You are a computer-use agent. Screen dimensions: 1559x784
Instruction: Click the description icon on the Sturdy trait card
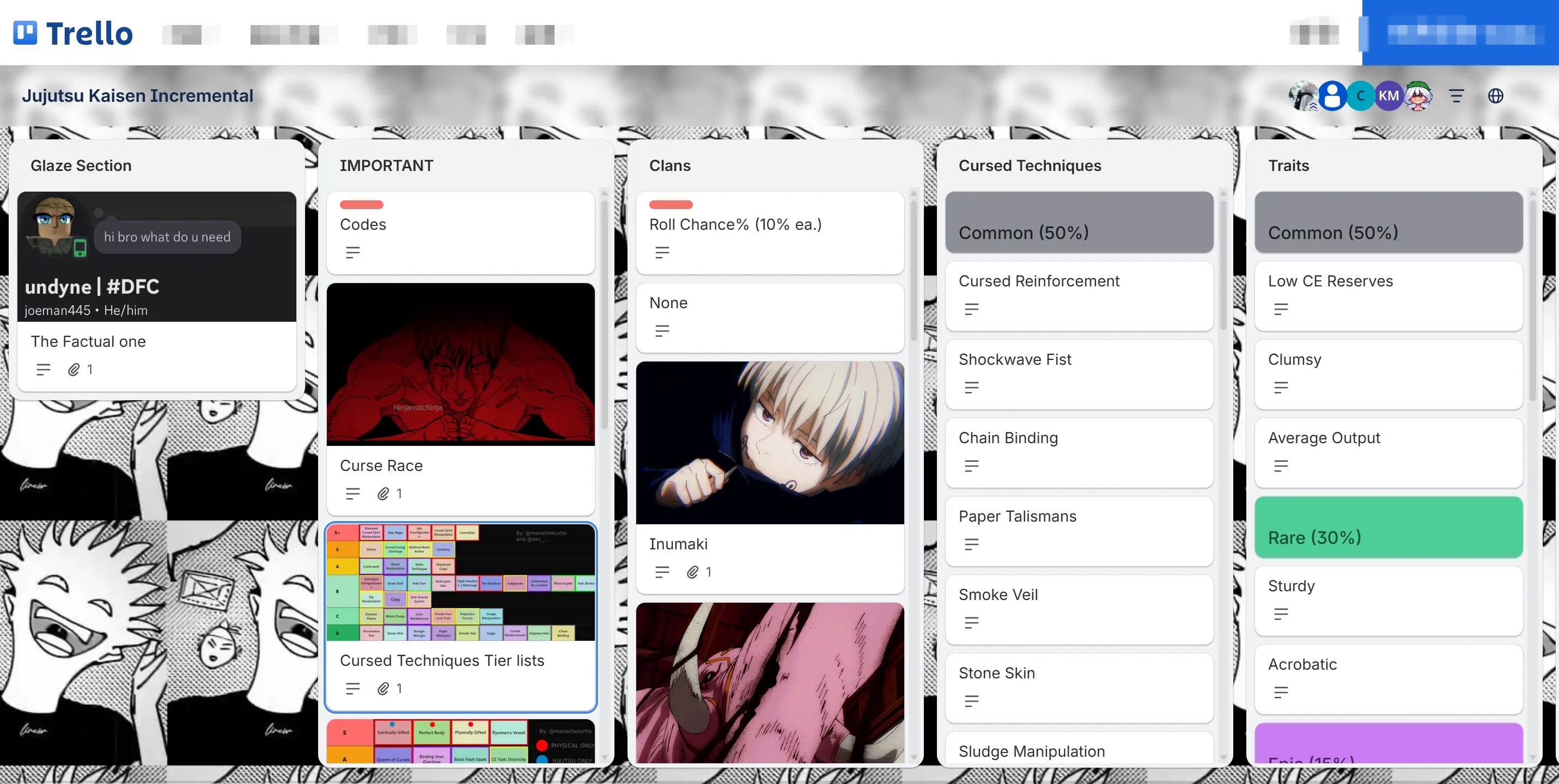click(1282, 614)
